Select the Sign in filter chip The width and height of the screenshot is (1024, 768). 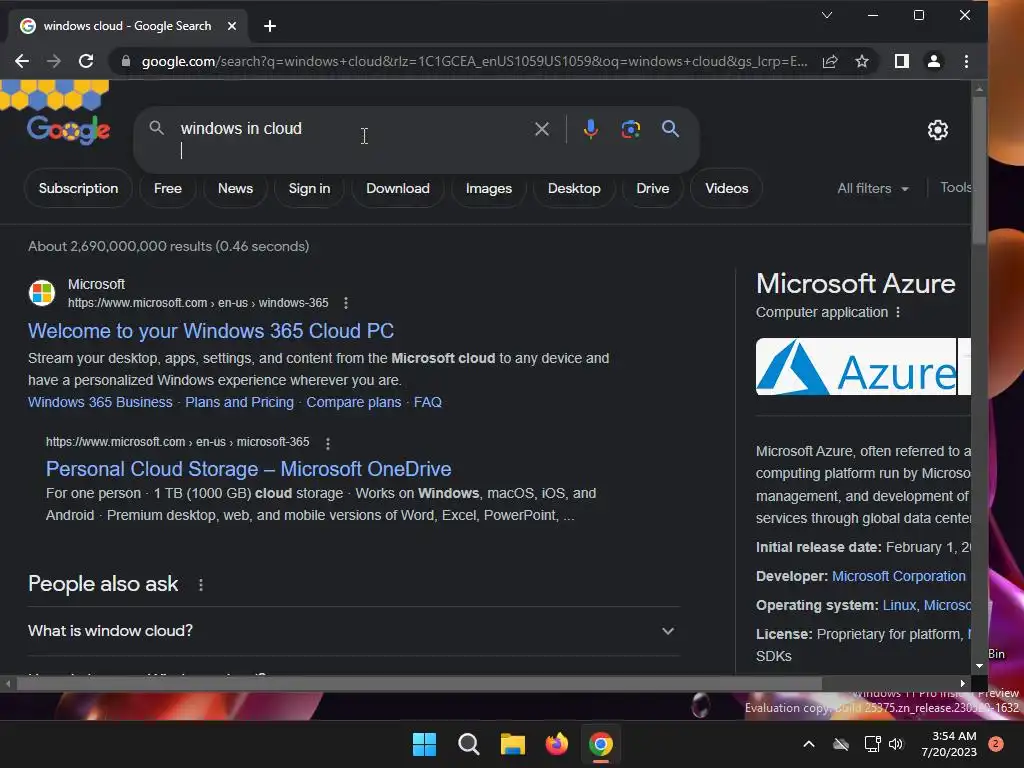pyautogui.click(x=310, y=189)
